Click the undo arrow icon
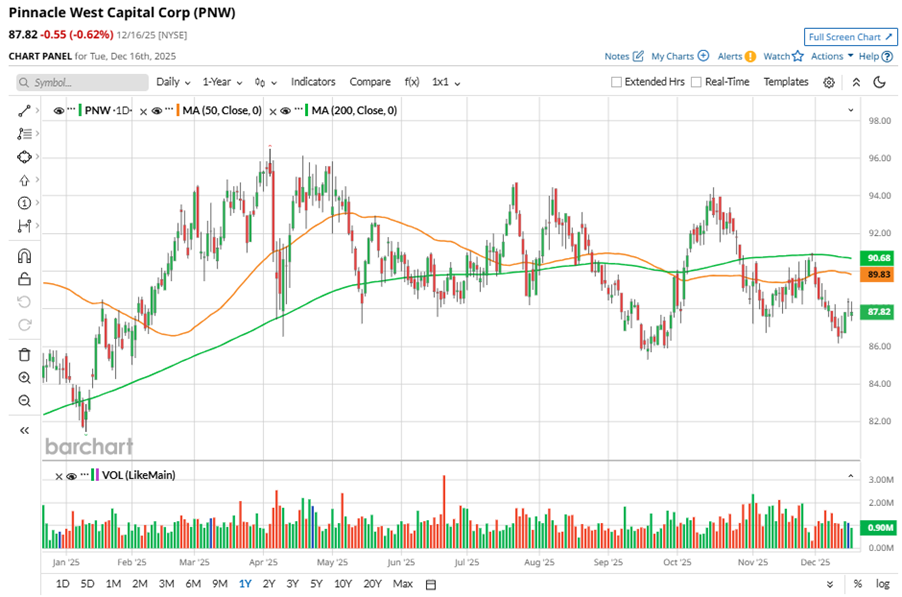Viewport: 902px width, 597px height. coord(24,302)
